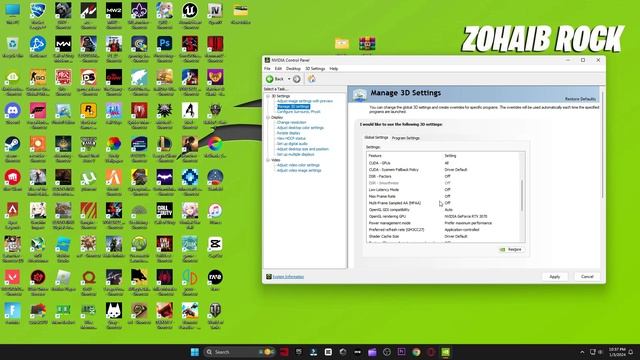The height and width of the screenshot is (360, 640).
Task: Select the Max Frame Rate row
Action: pos(443,196)
